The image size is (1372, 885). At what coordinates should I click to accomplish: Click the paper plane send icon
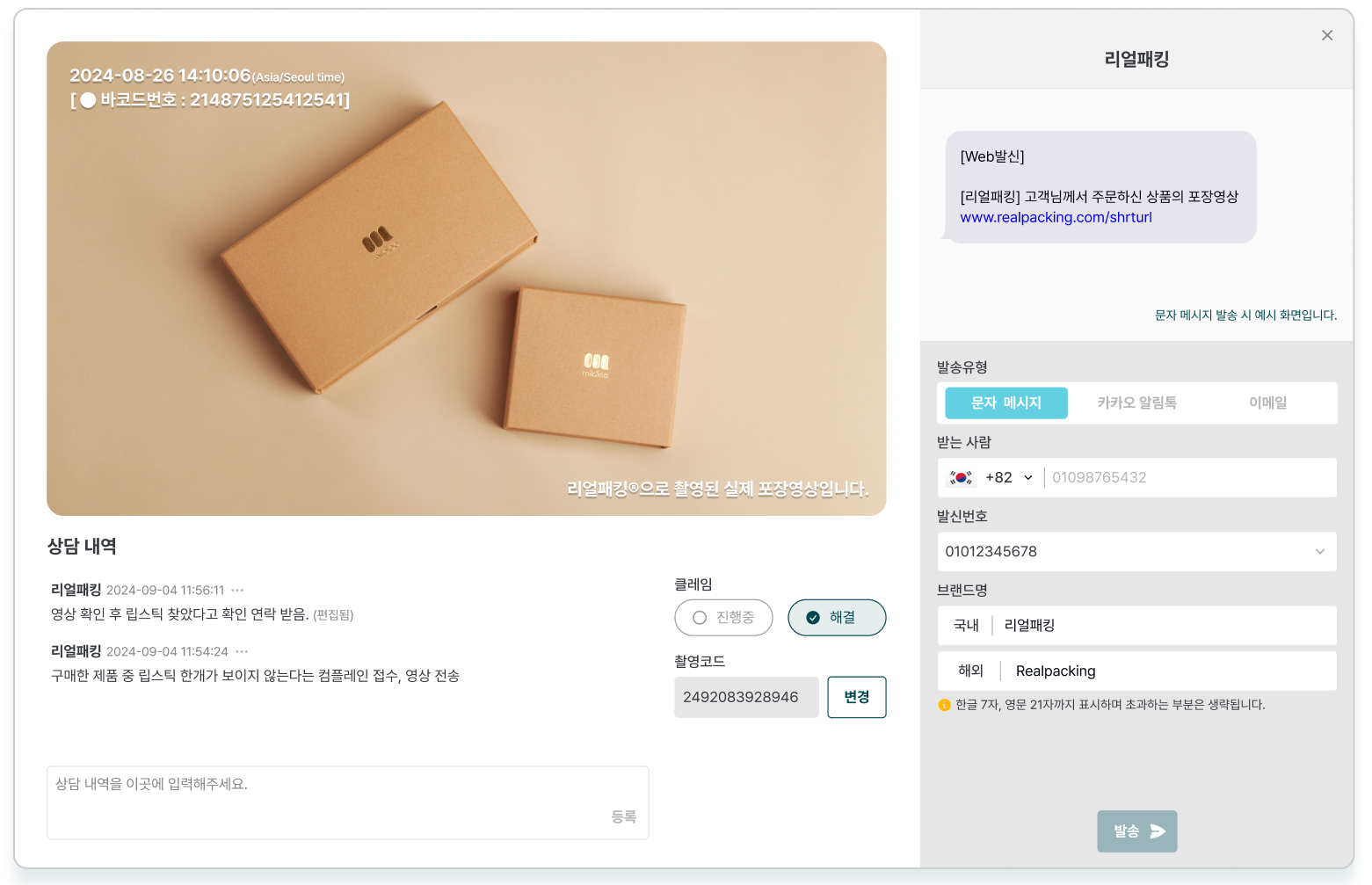(1158, 831)
